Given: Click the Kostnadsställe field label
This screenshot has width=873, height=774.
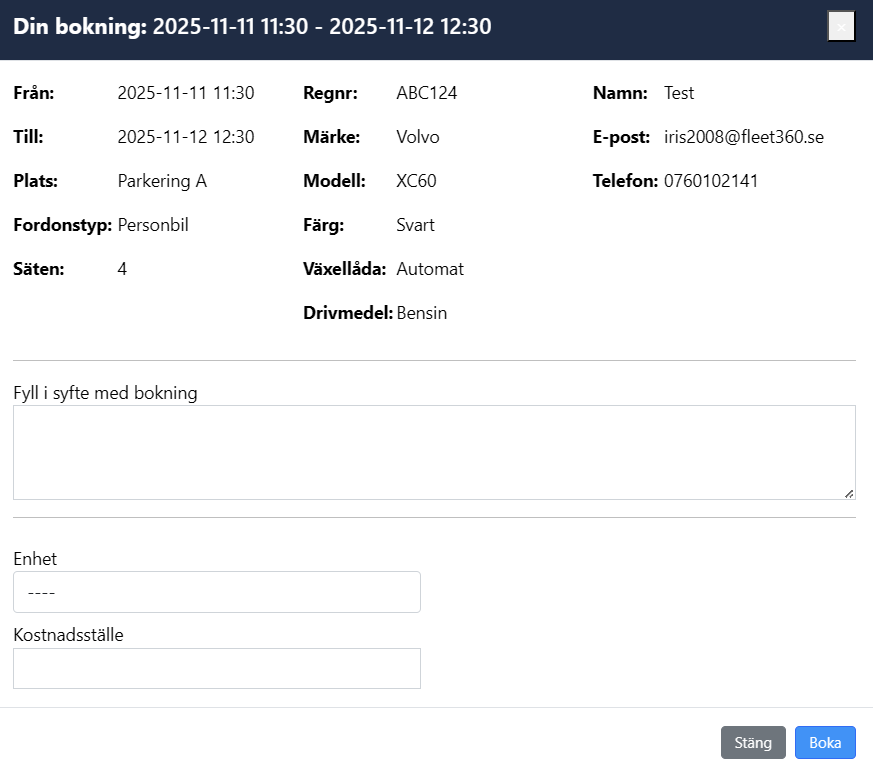Looking at the screenshot, I should (68, 635).
